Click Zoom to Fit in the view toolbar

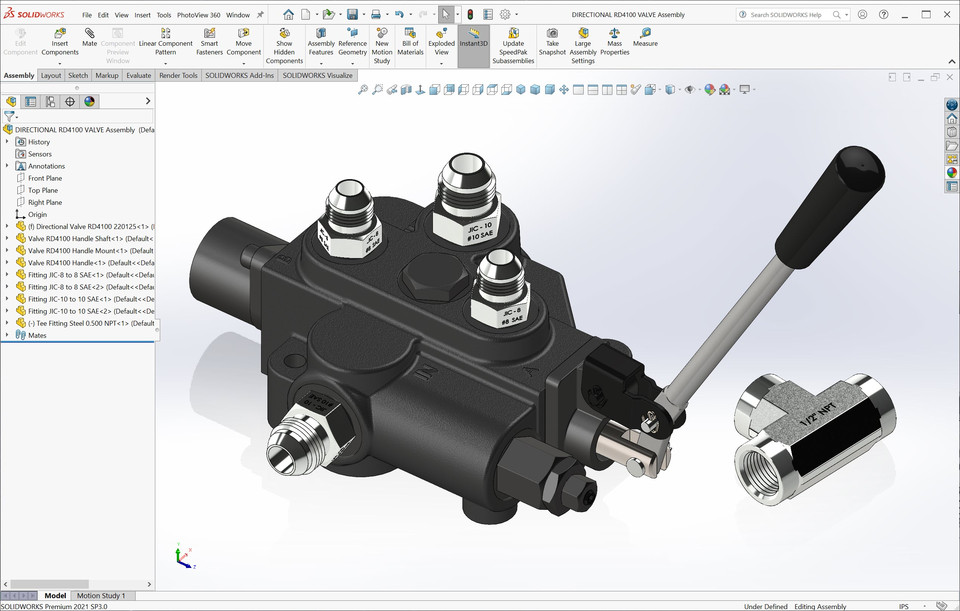[x=363, y=89]
